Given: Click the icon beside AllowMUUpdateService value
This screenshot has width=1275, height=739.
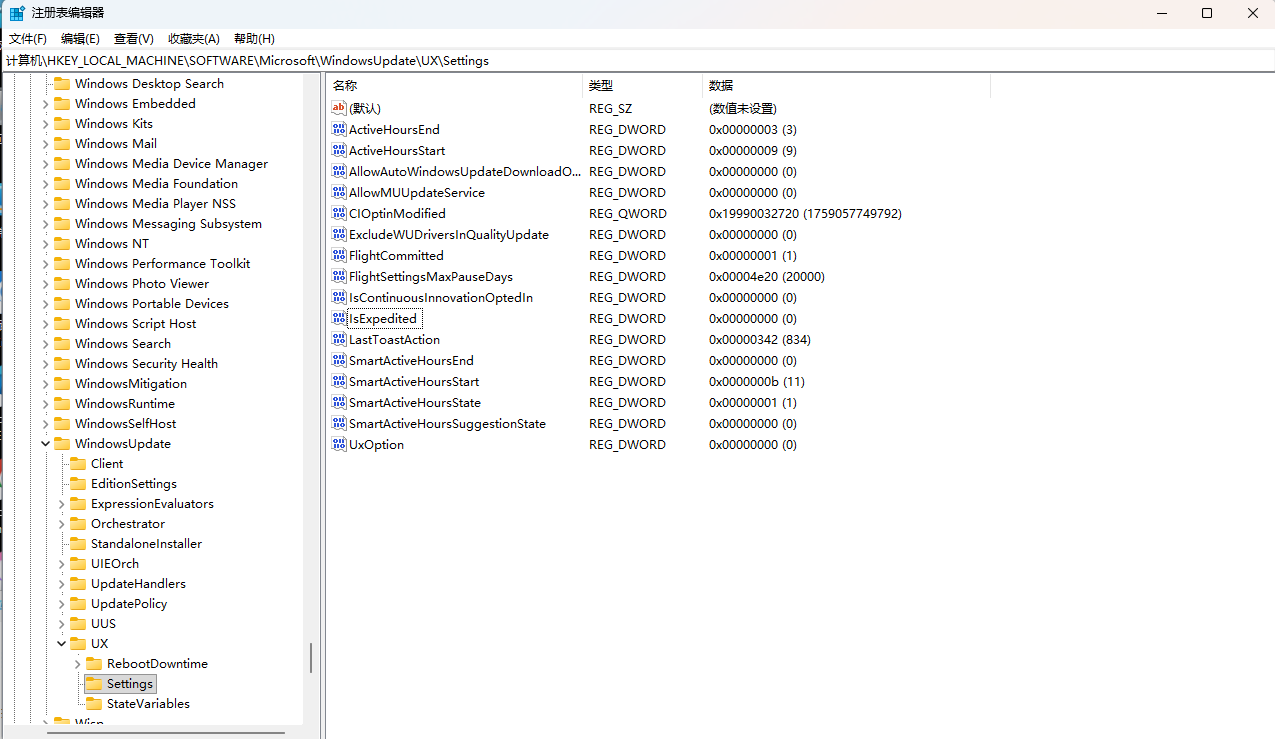Looking at the screenshot, I should [338, 192].
